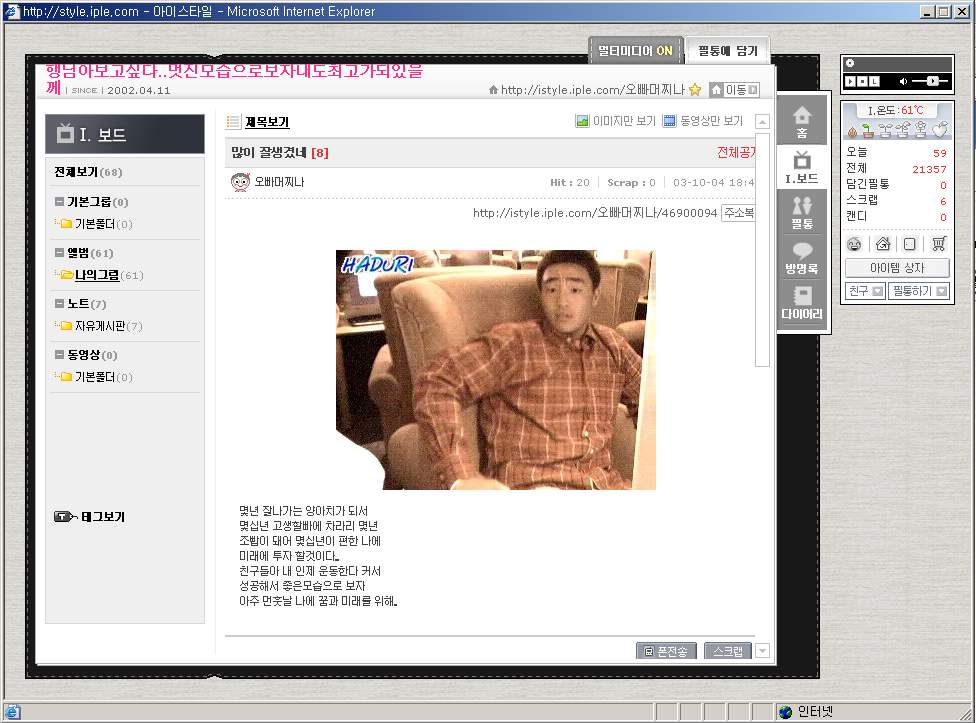976x723 pixels.
Task: Click the HADURI photo in the post
Action: click(495, 370)
